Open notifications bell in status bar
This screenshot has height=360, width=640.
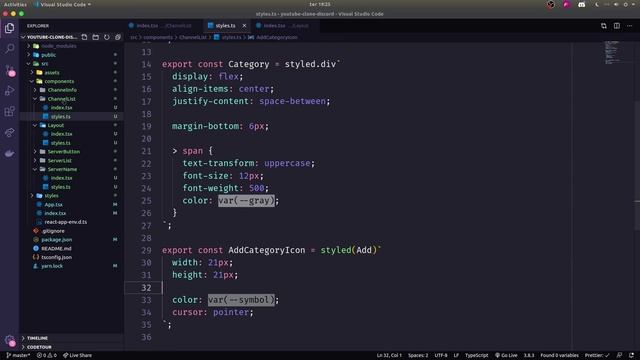click(x=631, y=355)
